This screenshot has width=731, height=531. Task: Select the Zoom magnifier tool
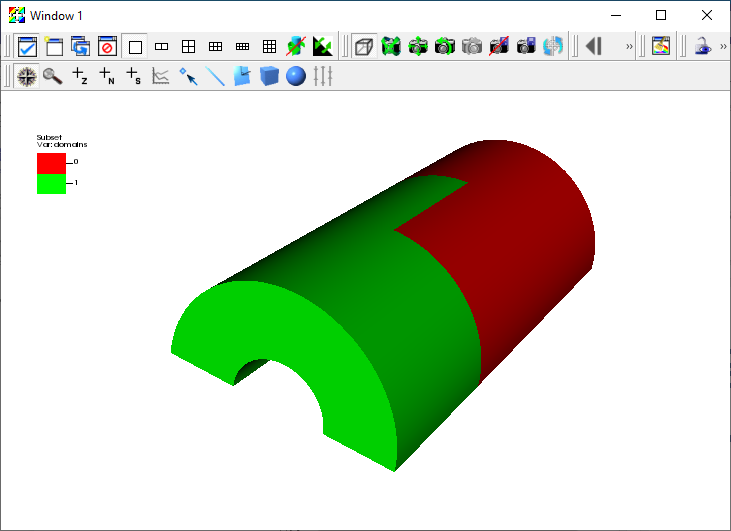click(x=52, y=76)
